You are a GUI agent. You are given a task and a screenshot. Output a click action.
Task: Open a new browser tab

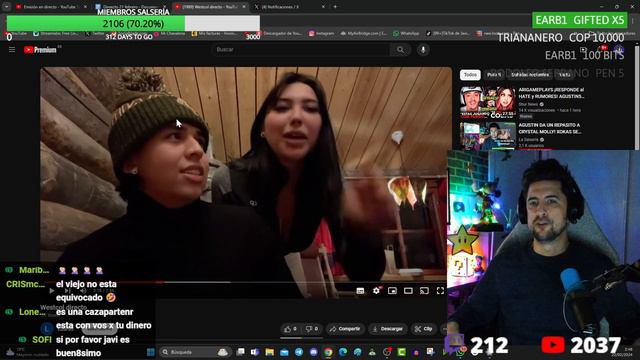pyautogui.click(x=336, y=7)
